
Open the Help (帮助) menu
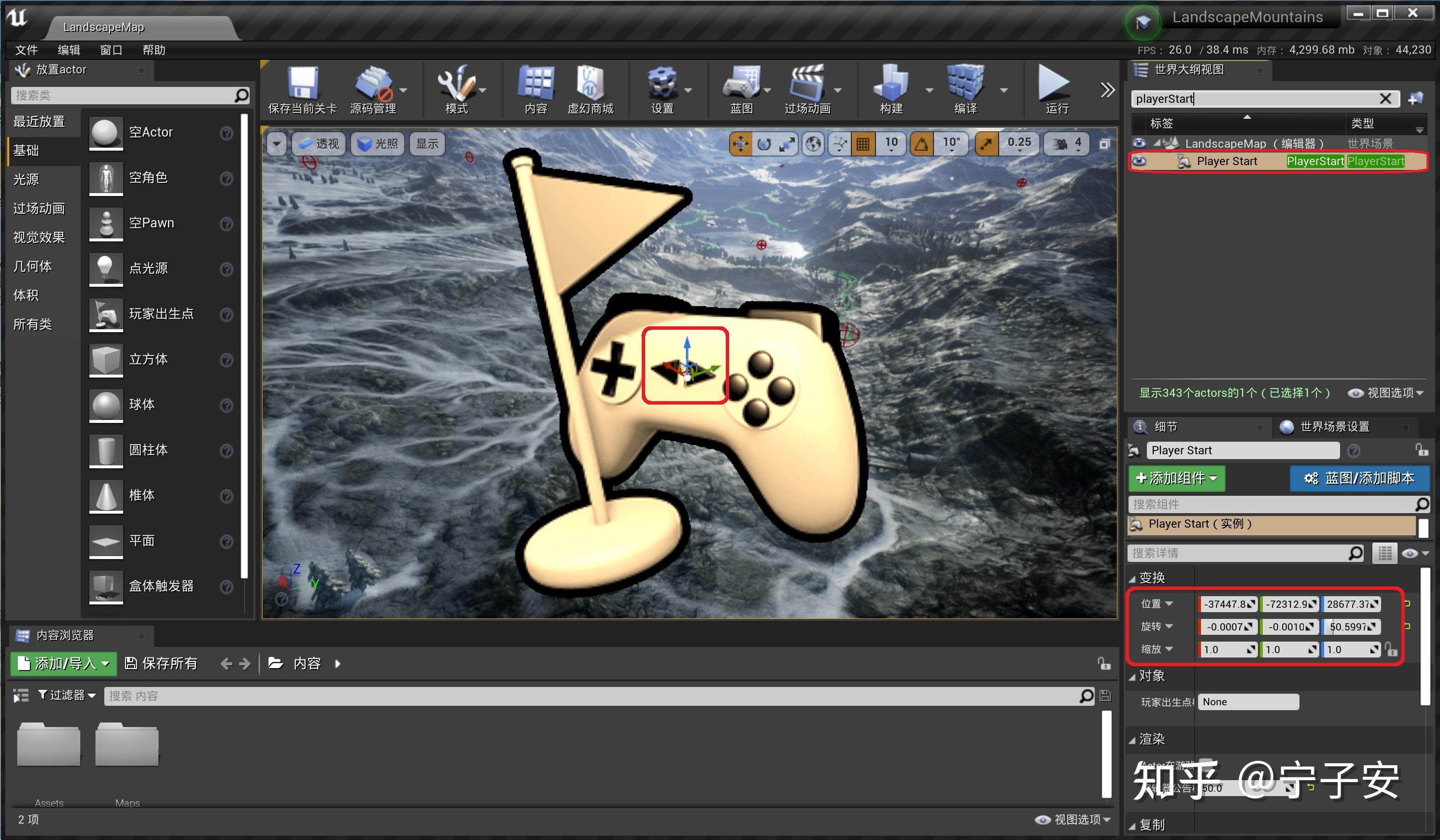pos(154,50)
